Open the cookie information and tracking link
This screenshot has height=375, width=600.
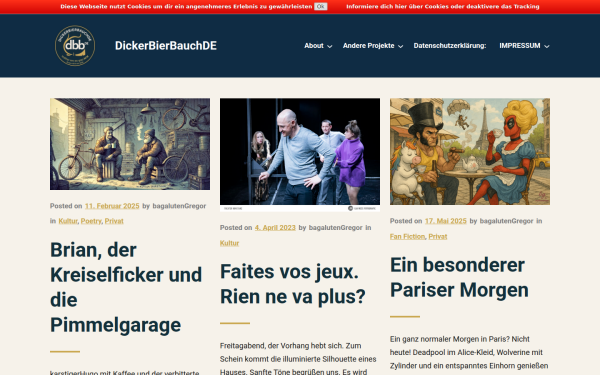[443, 7]
